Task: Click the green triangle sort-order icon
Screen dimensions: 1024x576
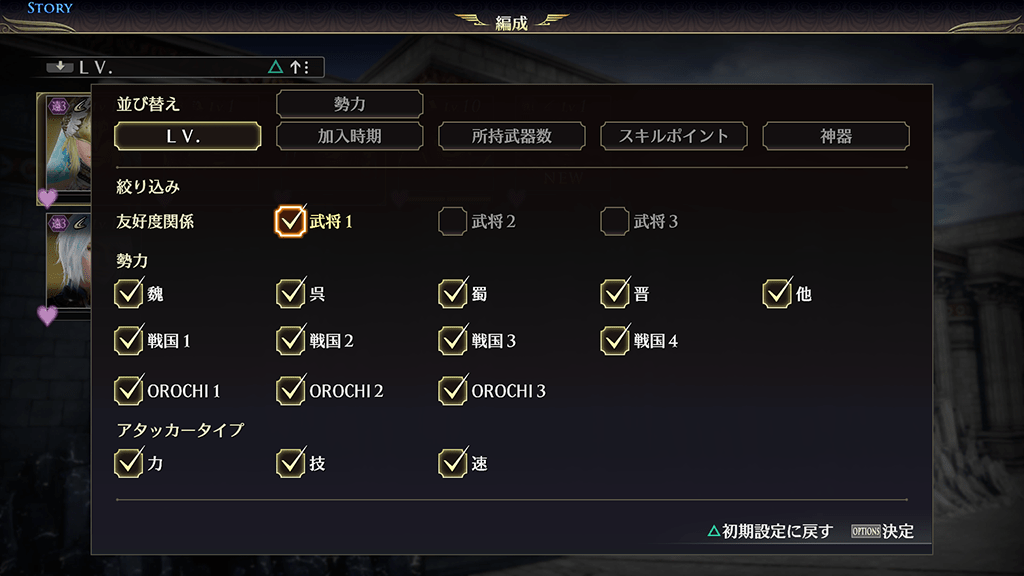Action: 275,68
